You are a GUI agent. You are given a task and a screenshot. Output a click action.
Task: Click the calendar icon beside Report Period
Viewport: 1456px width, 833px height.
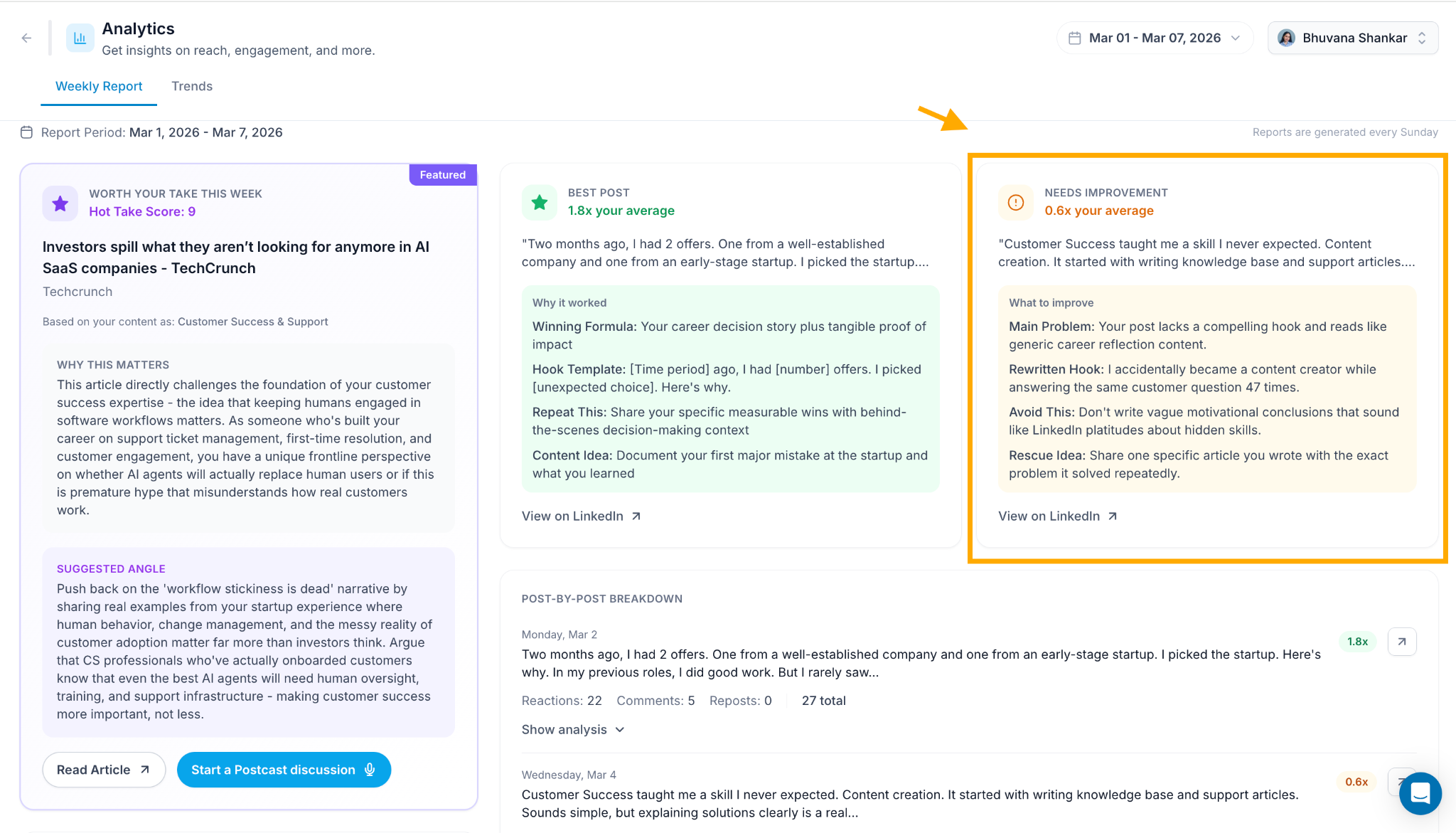point(26,132)
